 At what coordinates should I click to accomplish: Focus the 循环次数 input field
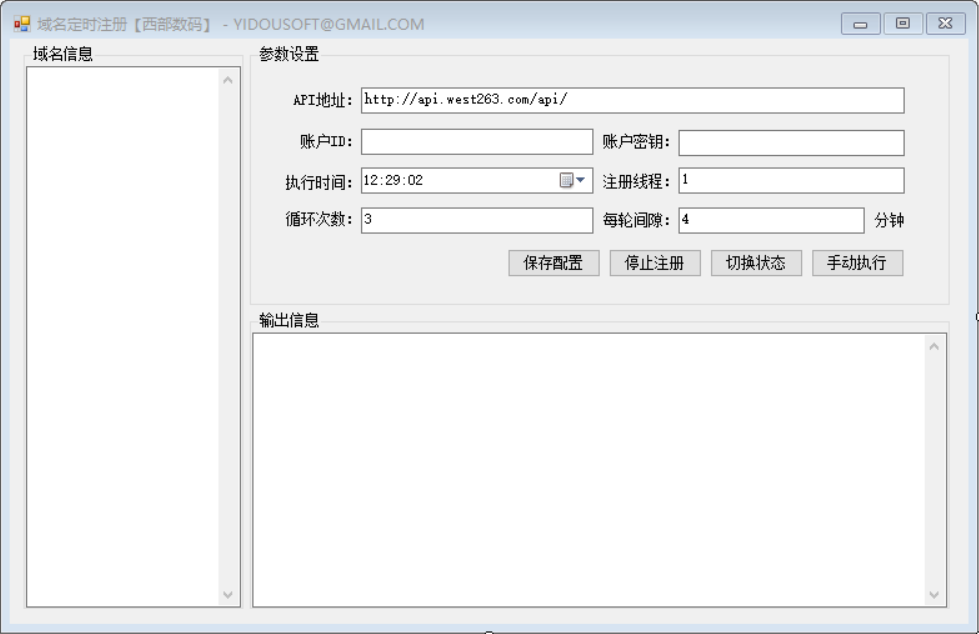click(x=477, y=220)
